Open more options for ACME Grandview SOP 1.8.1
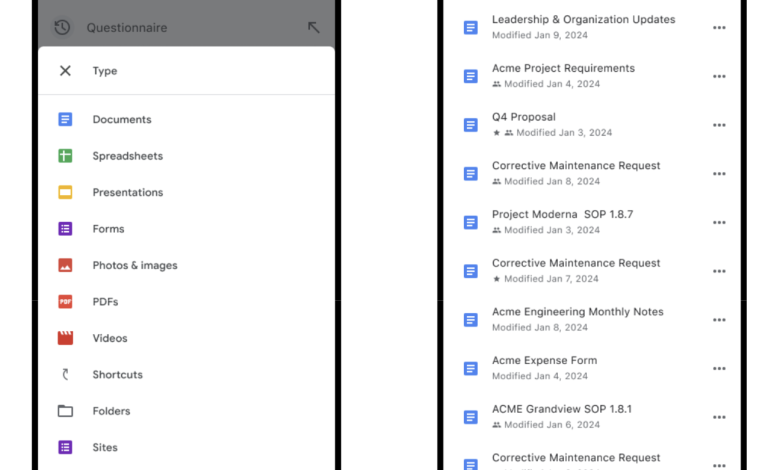 pyautogui.click(x=719, y=417)
